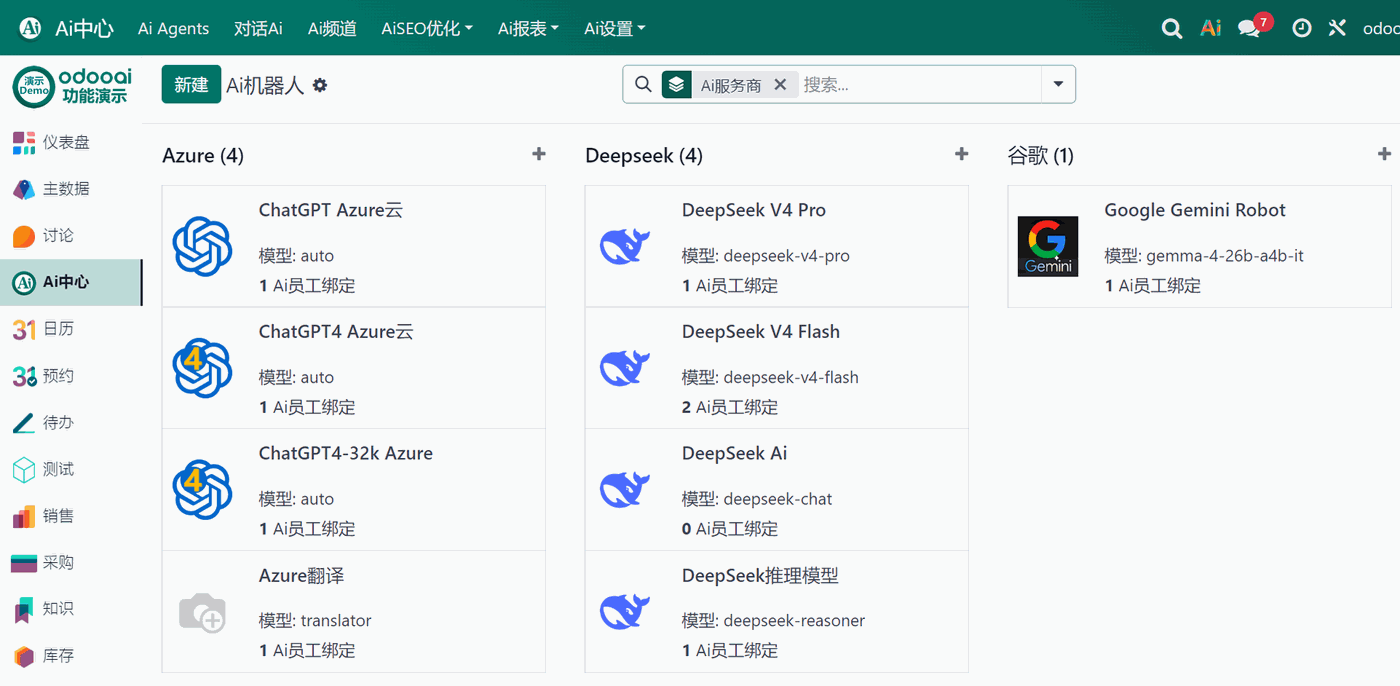This screenshot has width=1400, height=686.
Task: Focus the 搜索 input field
Action: click(918, 85)
